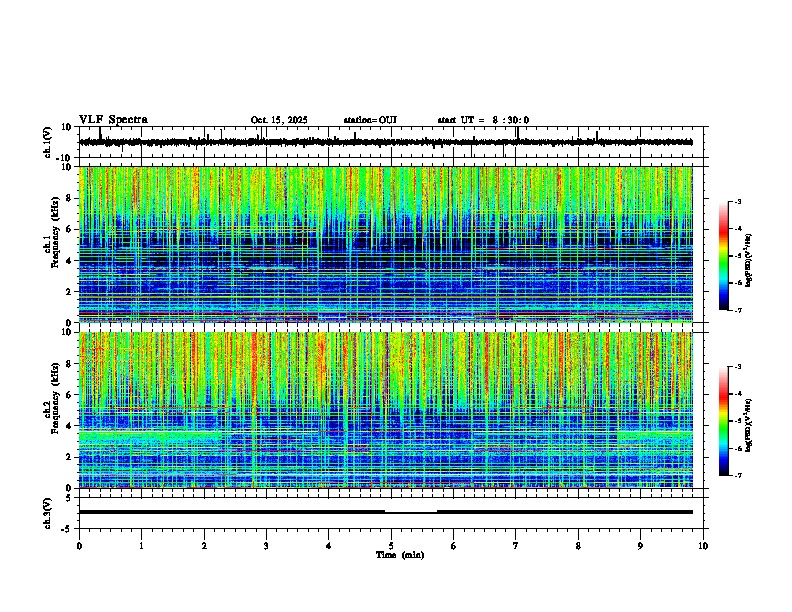Click the color scale bar beside ch.2 spectrogram
Screen dimensions: 792x612
click(x=724, y=421)
